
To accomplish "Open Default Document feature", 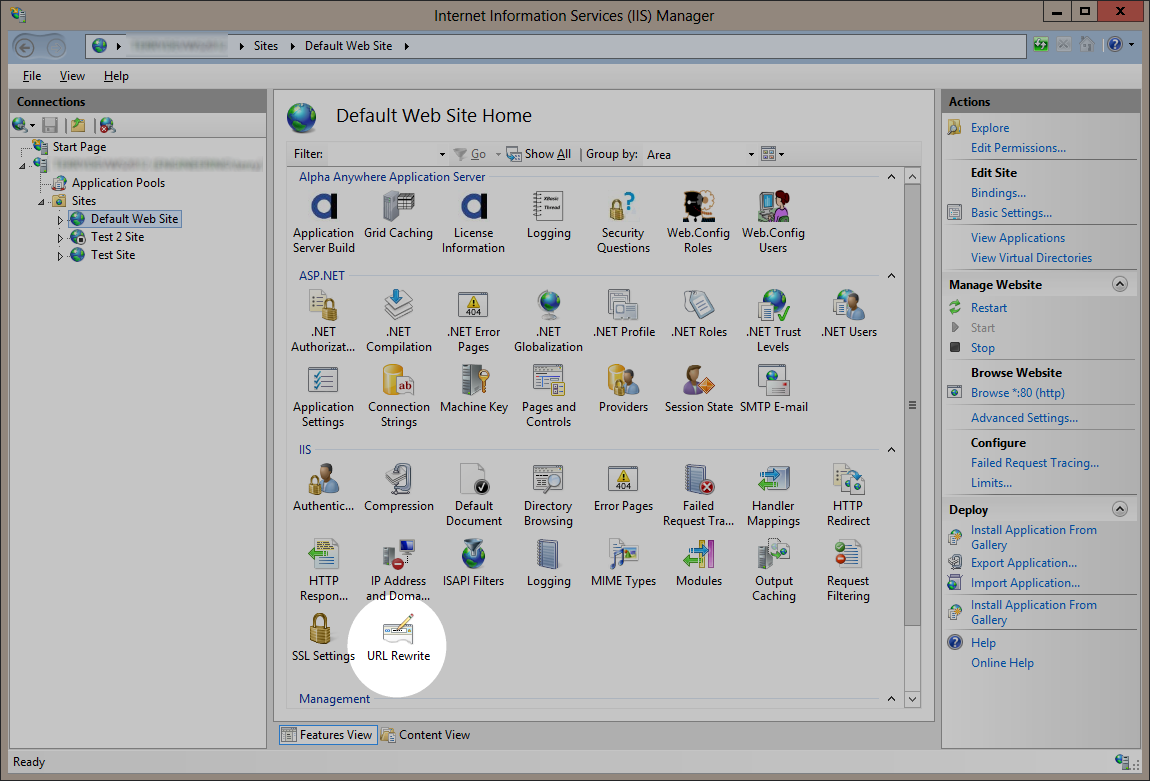I will pyautogui.click(x=473, y=495).
